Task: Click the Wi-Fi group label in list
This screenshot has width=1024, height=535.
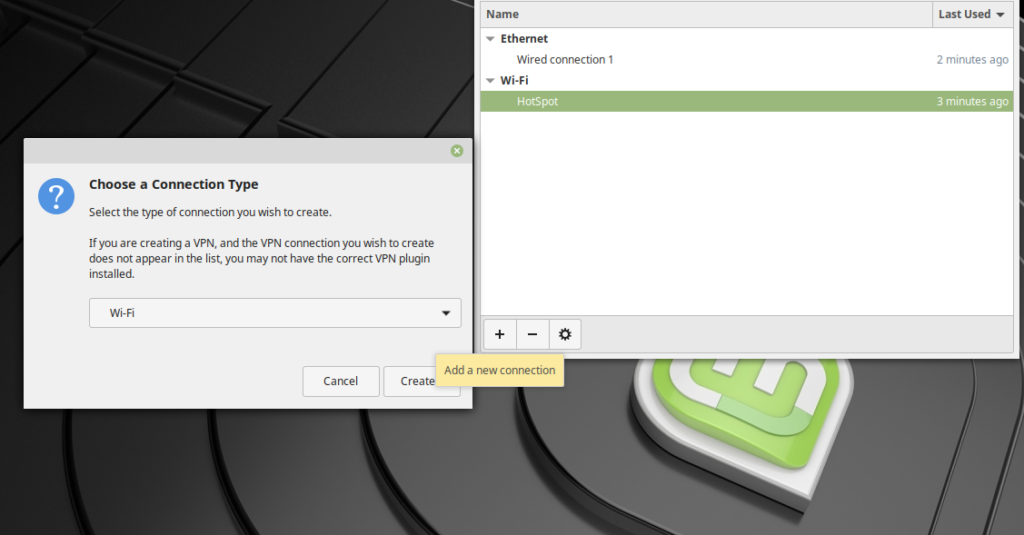Action: [x=514, y=80]
